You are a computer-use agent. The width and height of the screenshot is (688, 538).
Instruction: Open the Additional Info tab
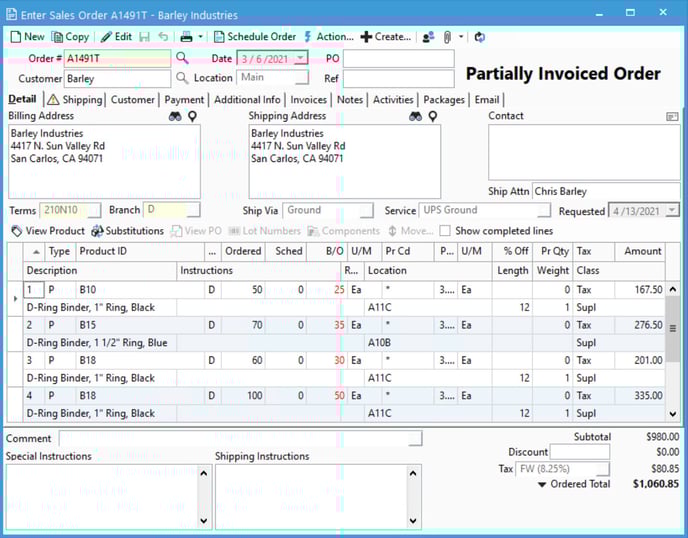coord(247,100)
